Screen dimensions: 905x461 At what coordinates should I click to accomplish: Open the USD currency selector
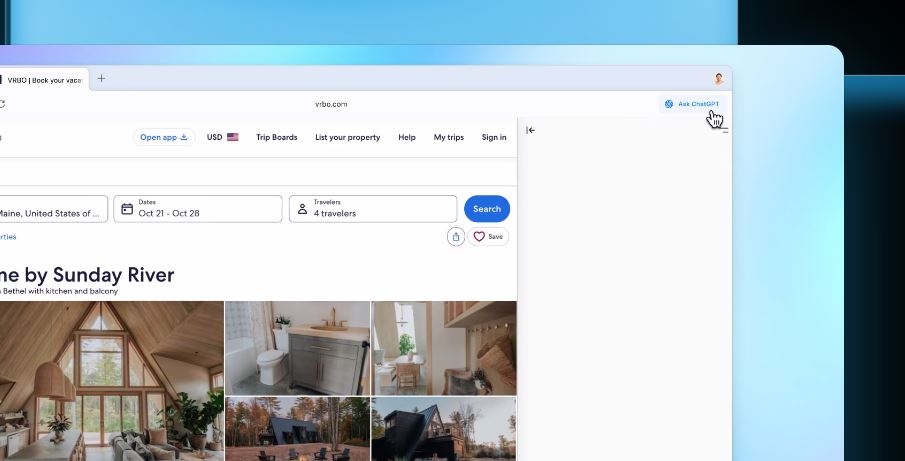click(x=214, y=137)
